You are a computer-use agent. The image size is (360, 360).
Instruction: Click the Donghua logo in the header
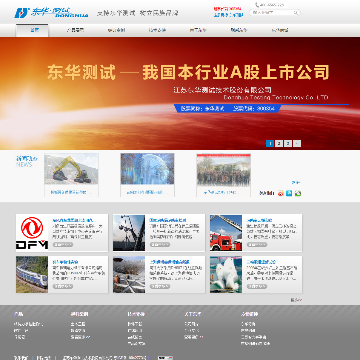51,13
